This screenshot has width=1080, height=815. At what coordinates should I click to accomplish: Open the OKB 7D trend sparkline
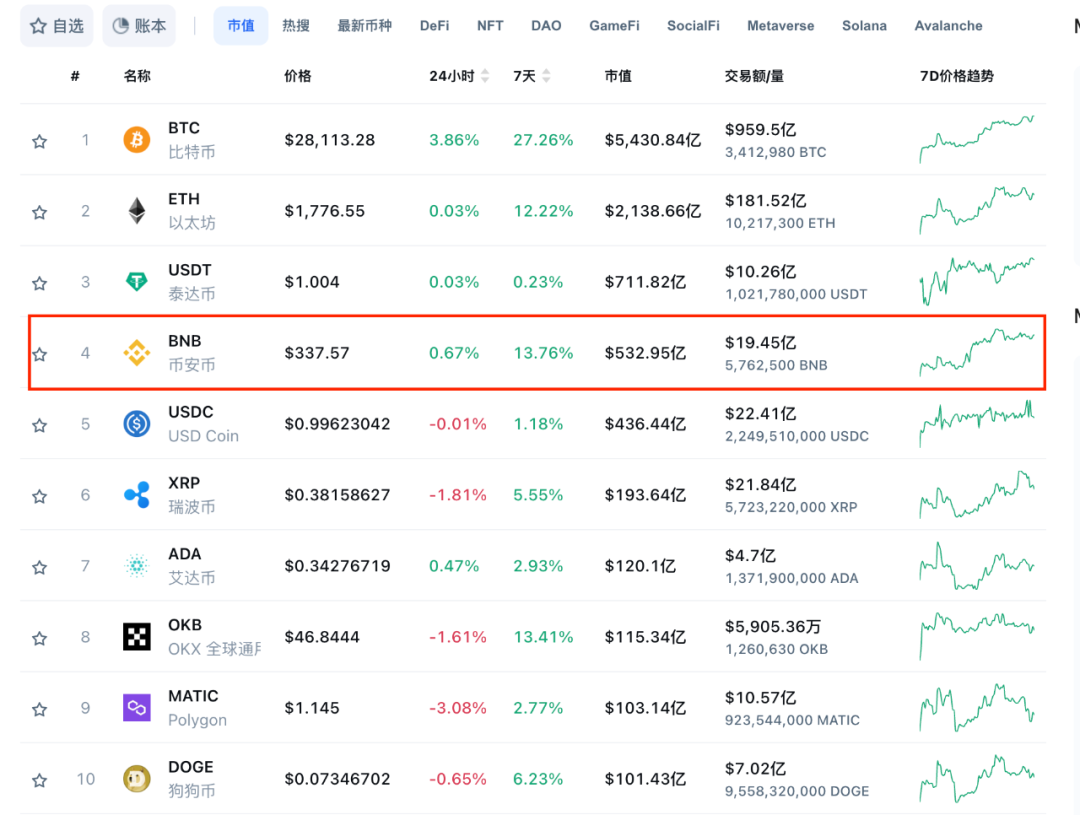tap(977, 636)
